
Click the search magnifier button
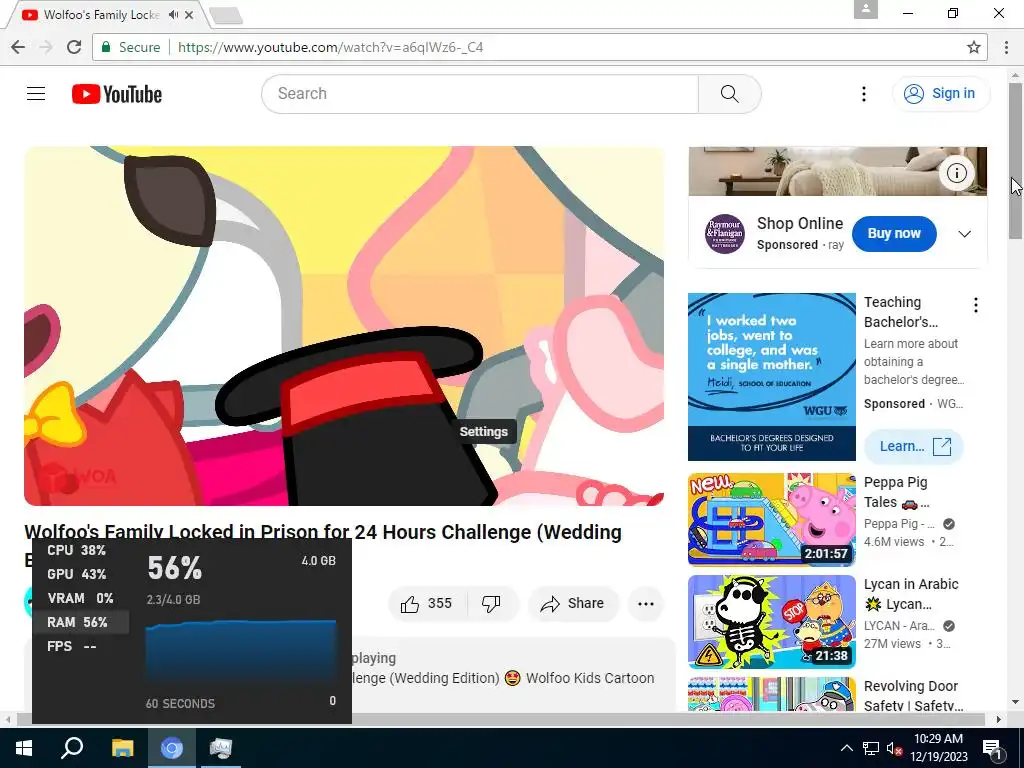(x=729, y=94)
